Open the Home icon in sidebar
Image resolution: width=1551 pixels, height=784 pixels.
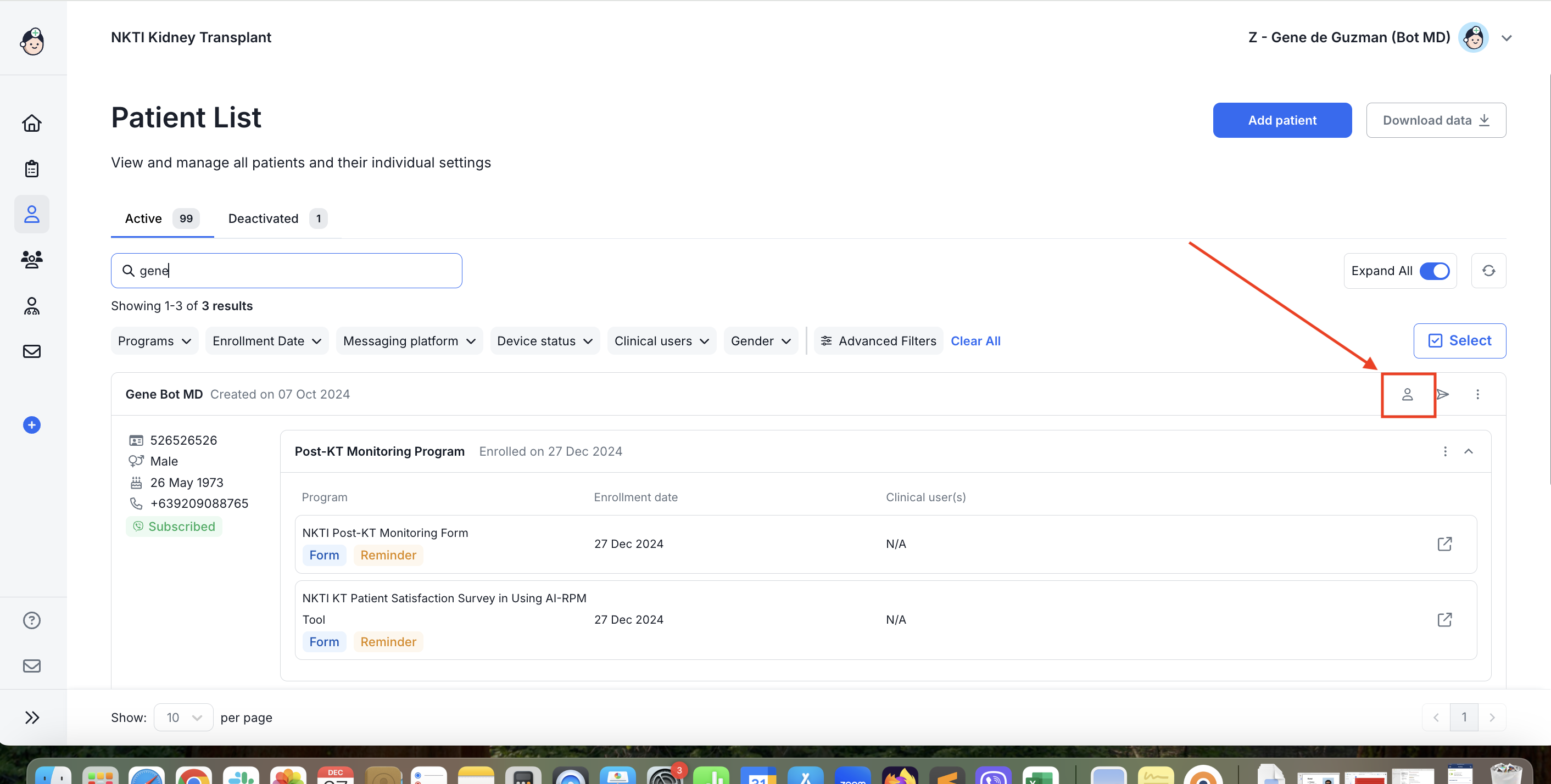31,124
